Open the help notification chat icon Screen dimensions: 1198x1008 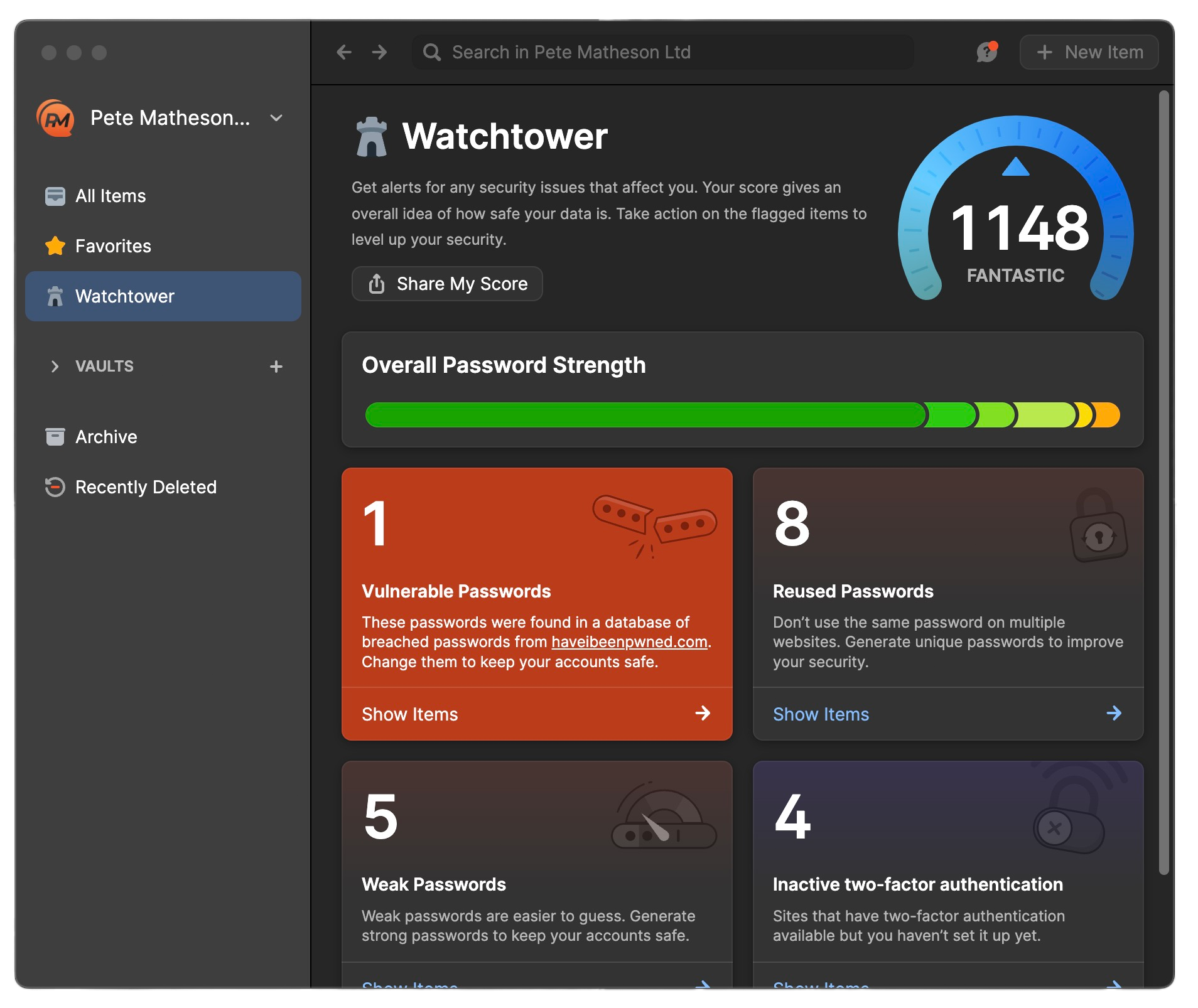987,52
